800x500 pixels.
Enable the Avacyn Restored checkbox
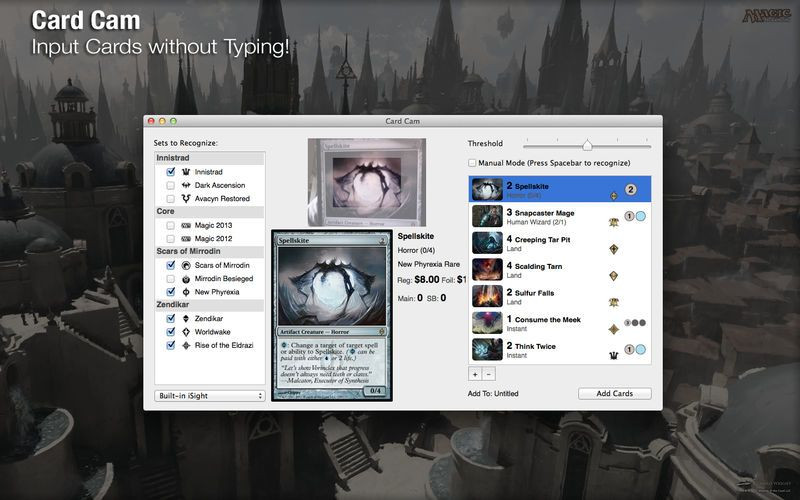point(171,198)
